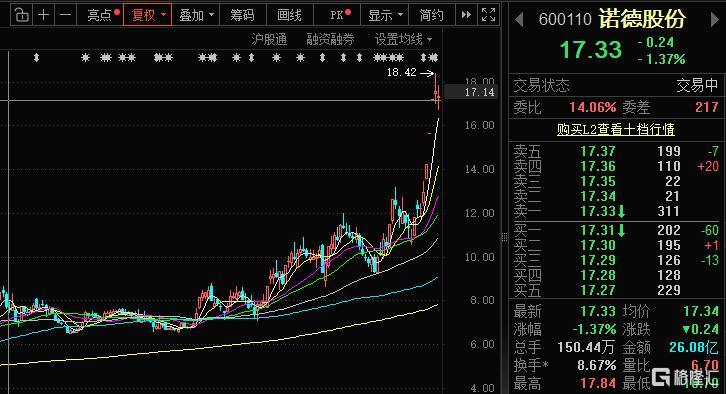Select the 卖三 price 17.35
Screen dimensions: 726x394
click(x=598, y=181)
